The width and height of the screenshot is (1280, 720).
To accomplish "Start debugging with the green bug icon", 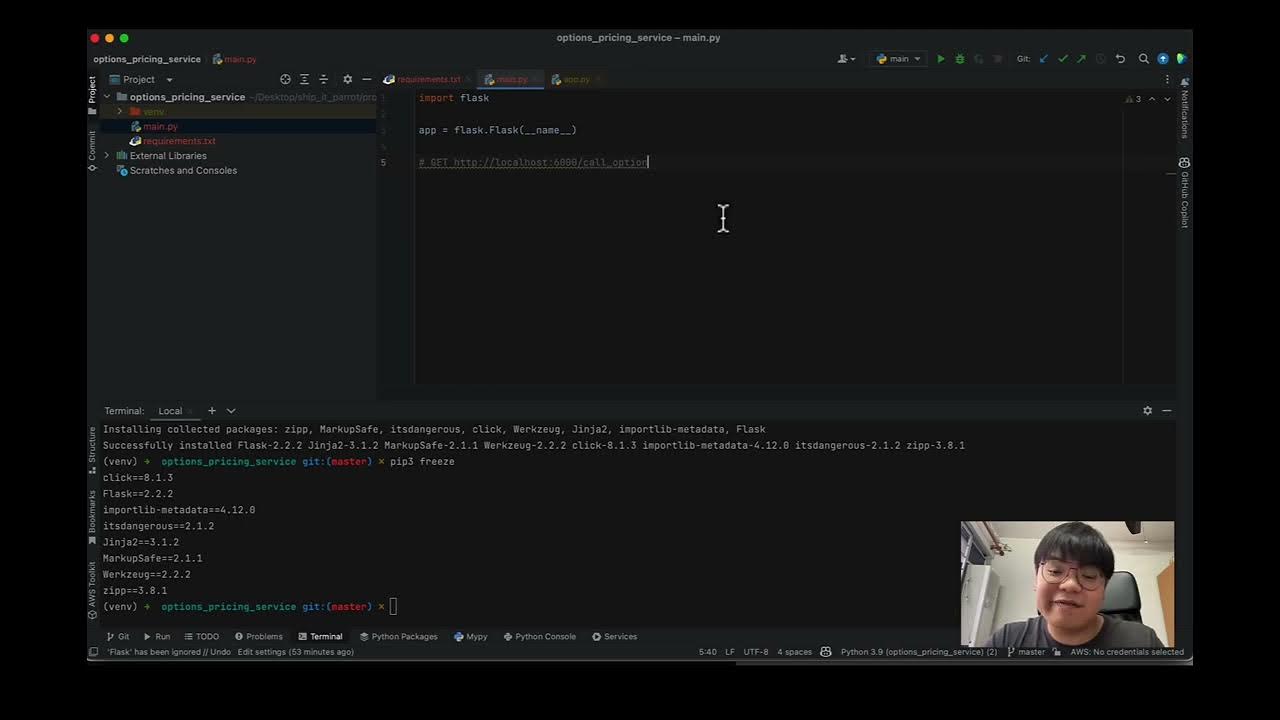I will 960,59.
